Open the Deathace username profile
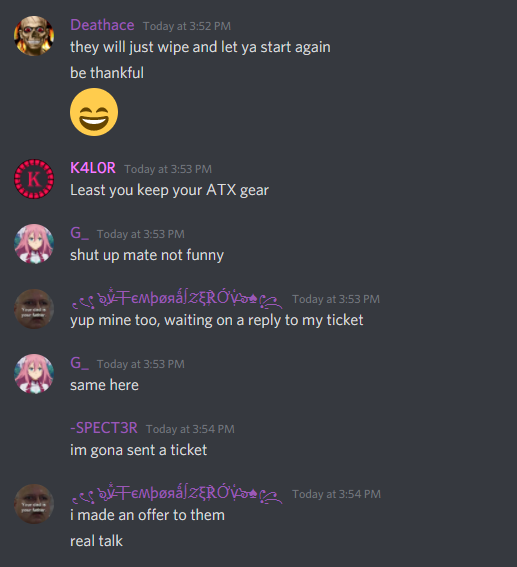 click(102, 25)
